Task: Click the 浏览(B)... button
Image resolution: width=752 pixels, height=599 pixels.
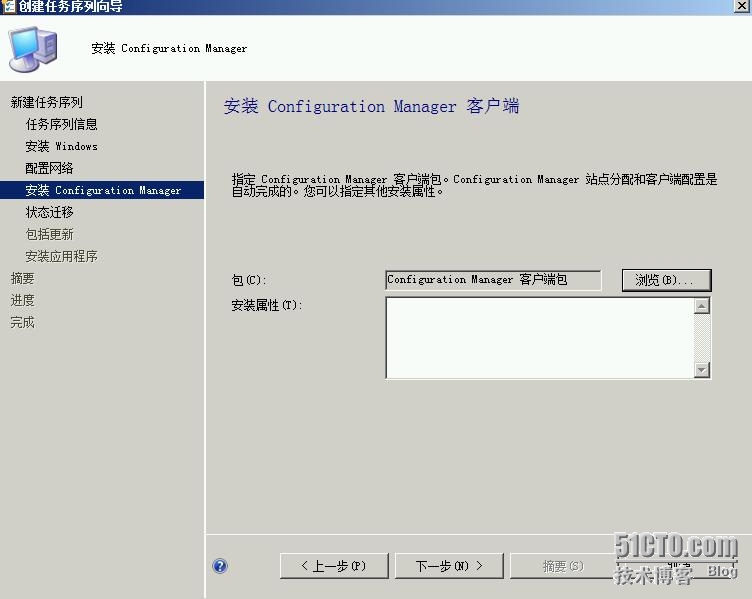Action: [x=667, y=280]
